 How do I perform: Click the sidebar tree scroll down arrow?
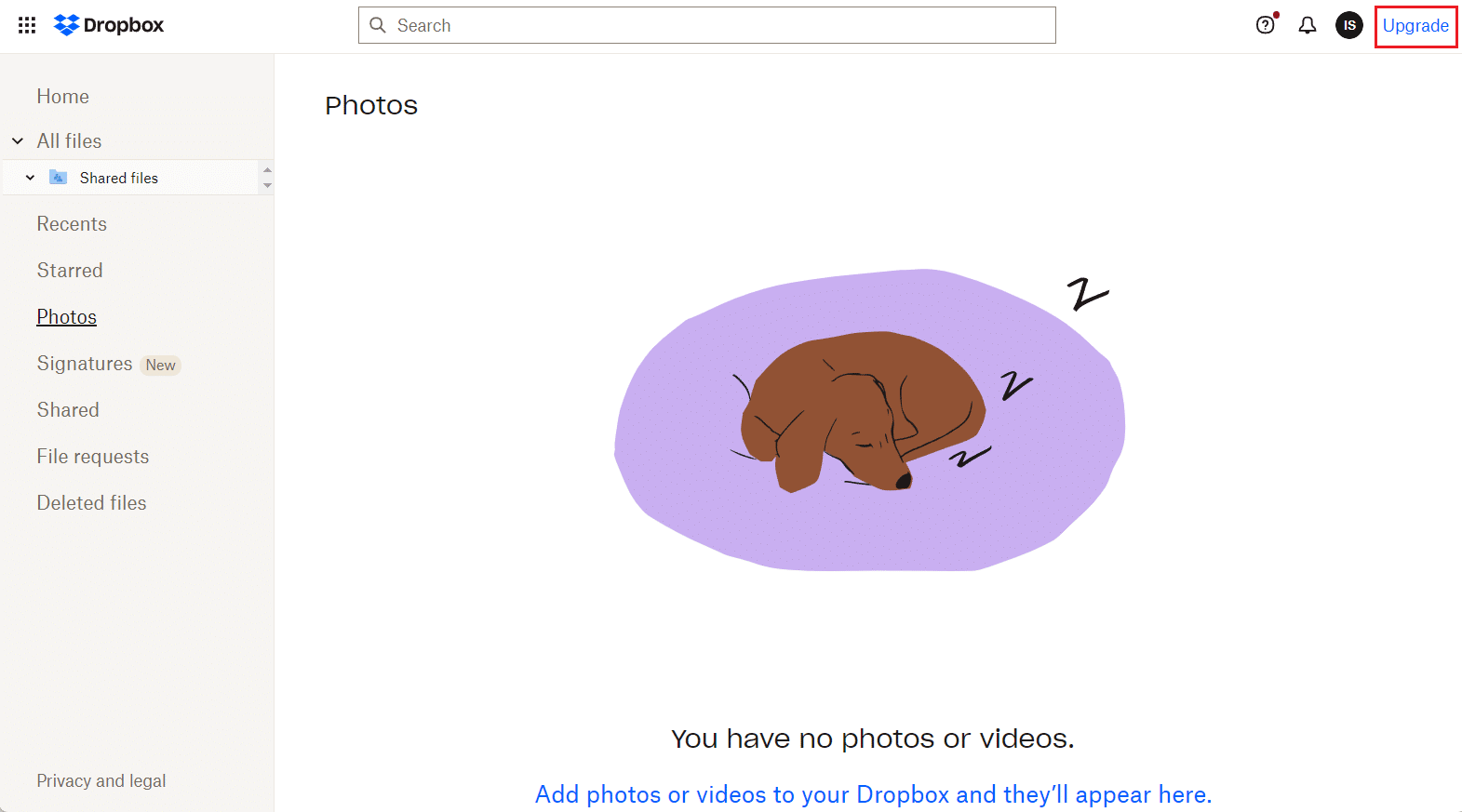click(267, 186)
